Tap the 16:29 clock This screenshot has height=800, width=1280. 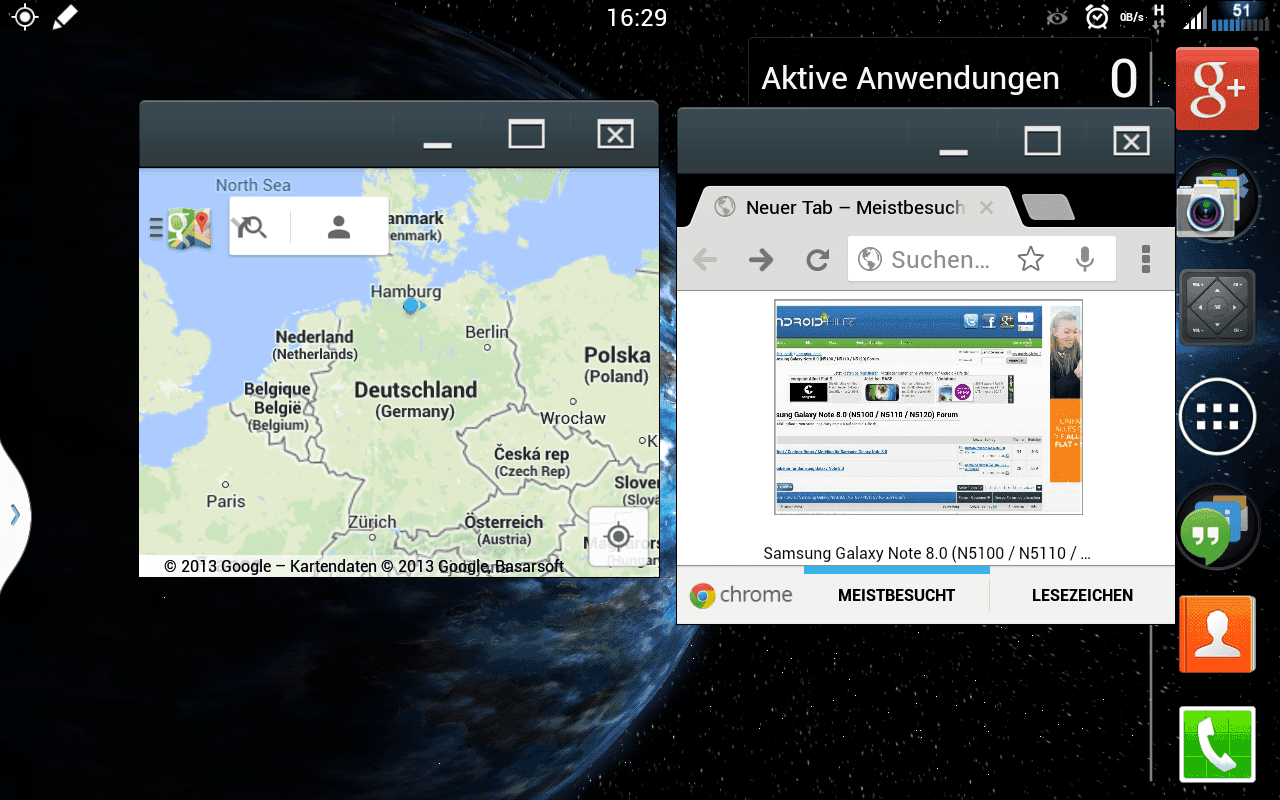637,17
